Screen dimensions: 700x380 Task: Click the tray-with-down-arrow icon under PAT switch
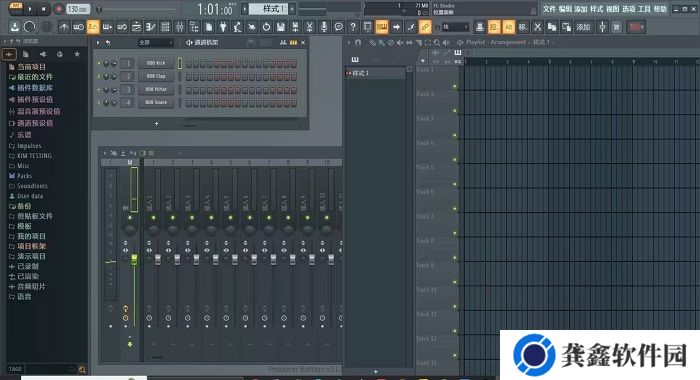[15, 27]
